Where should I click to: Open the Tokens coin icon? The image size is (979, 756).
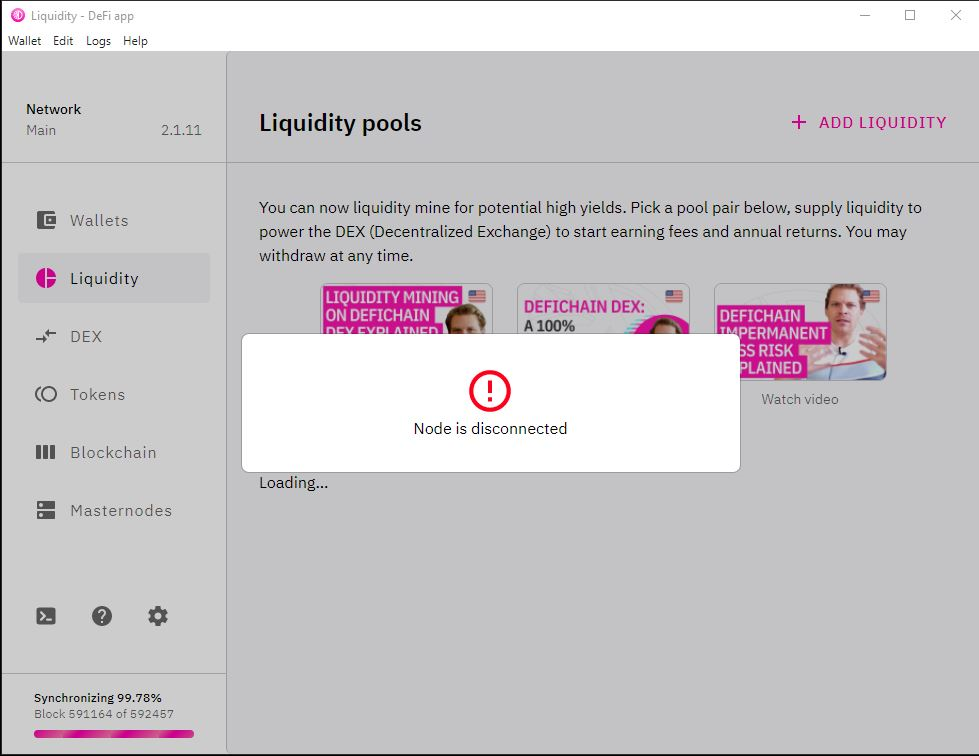(46, 394)
